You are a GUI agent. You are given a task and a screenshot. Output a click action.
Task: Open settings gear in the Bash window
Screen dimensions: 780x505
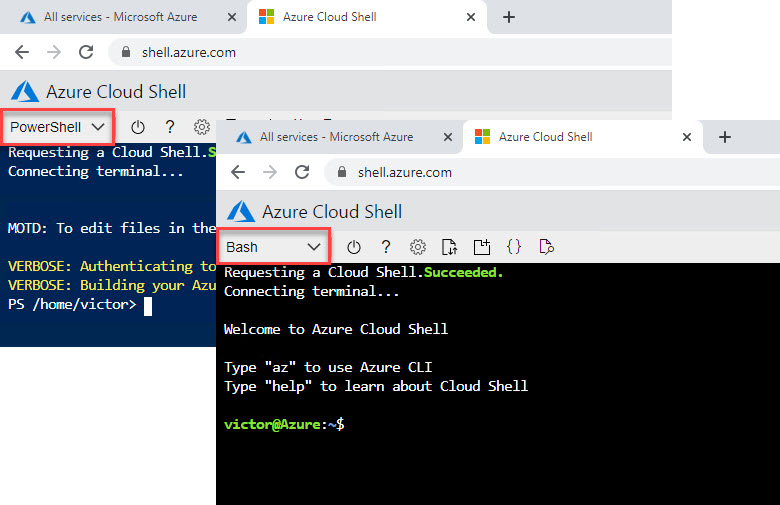(x=418, y=247)
